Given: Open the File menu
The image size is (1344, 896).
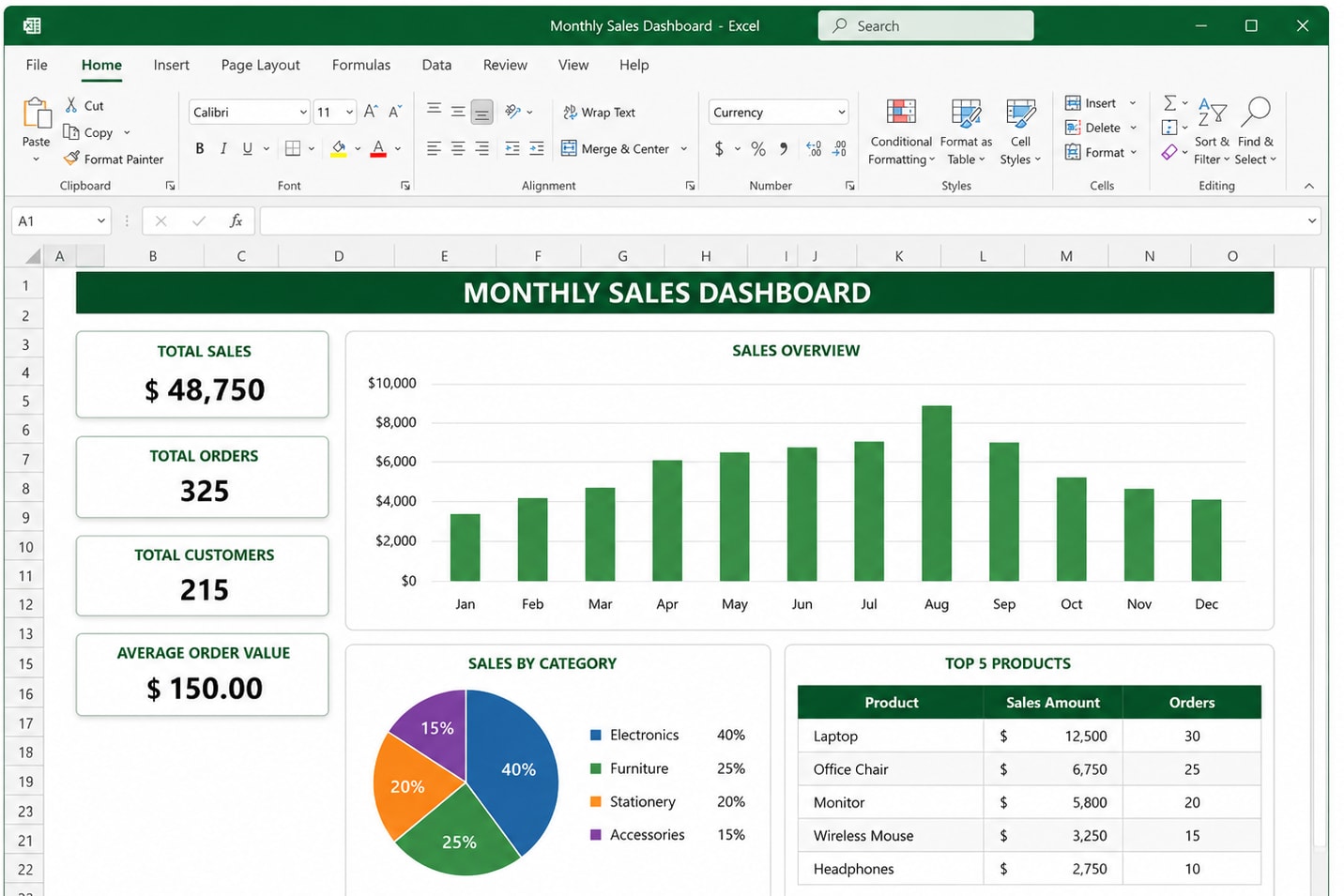Looking at the screenshot, I should tap(37, 65).
